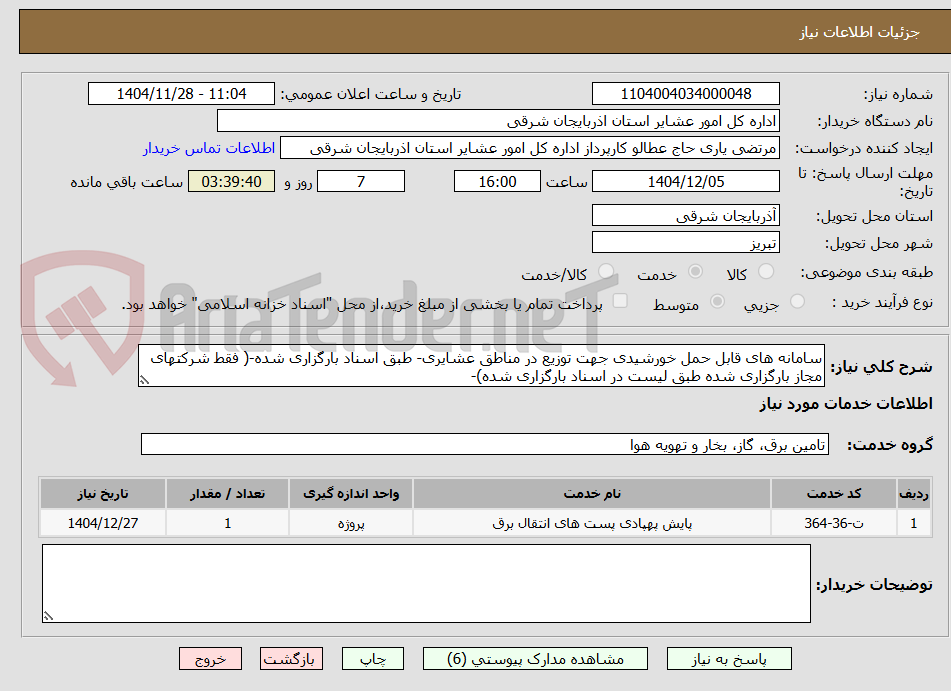
Task: Click the توضیحات خریدار text area
Action: [426, 584]
